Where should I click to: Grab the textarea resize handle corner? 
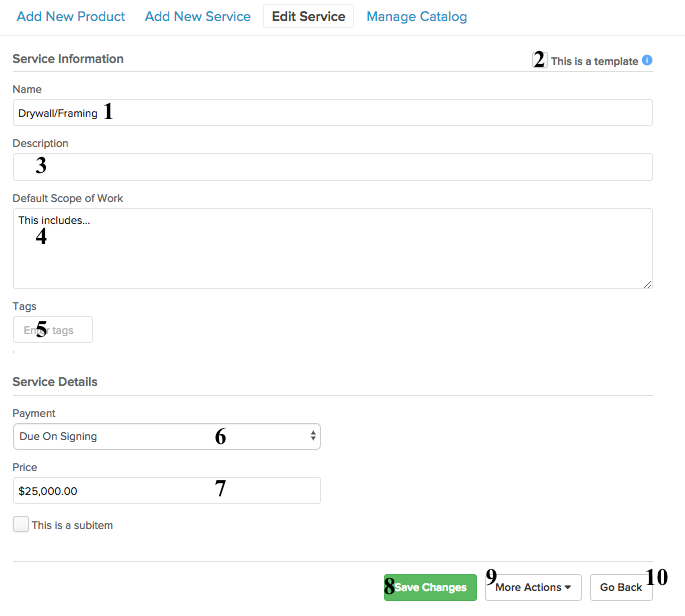[647, 284]
